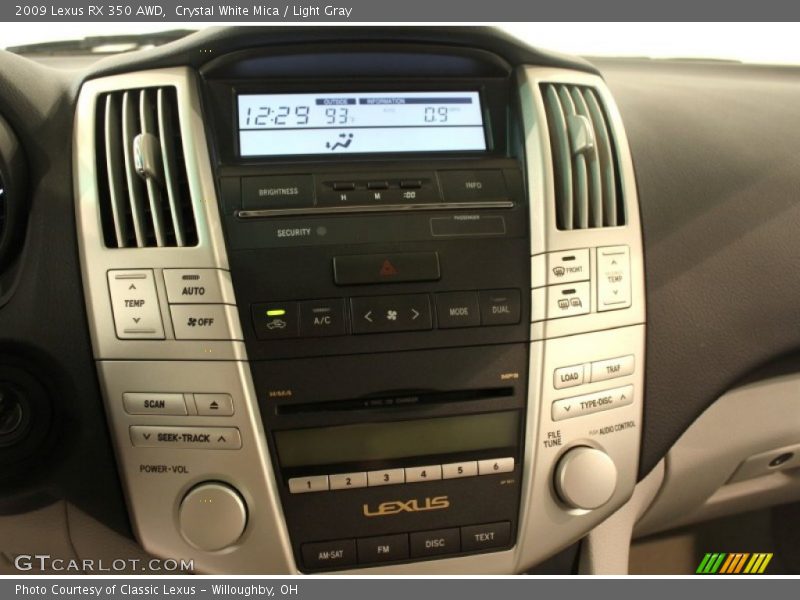Image resolution: width=800 pixels, height=600 pixels.
Task: Eject the disc with eject button
Action: 214,405
